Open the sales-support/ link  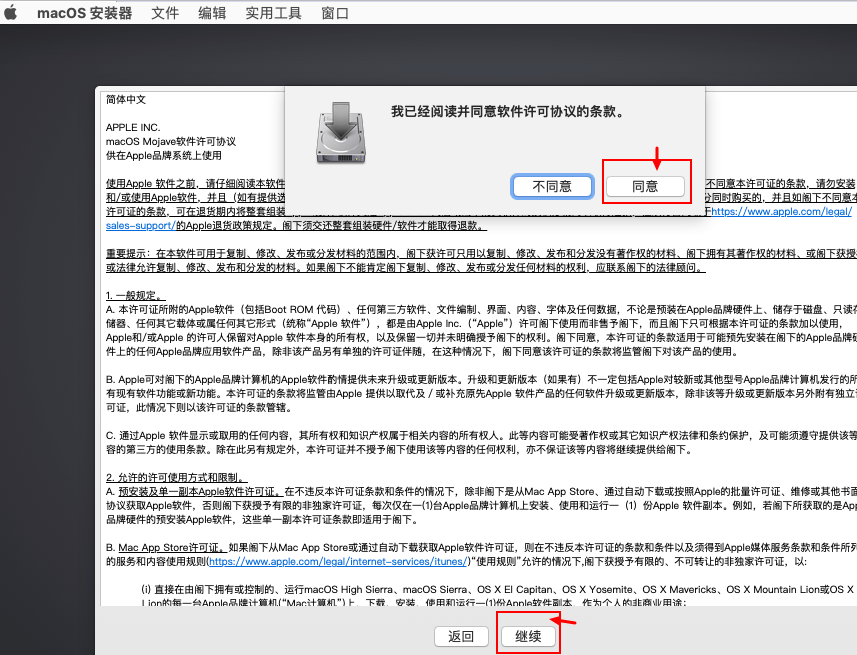pos(141,225)
